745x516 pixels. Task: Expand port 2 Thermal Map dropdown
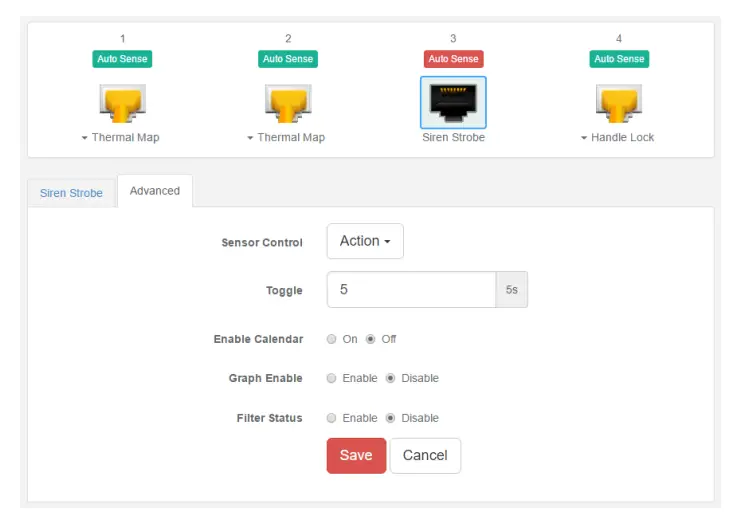coord(286,137)
